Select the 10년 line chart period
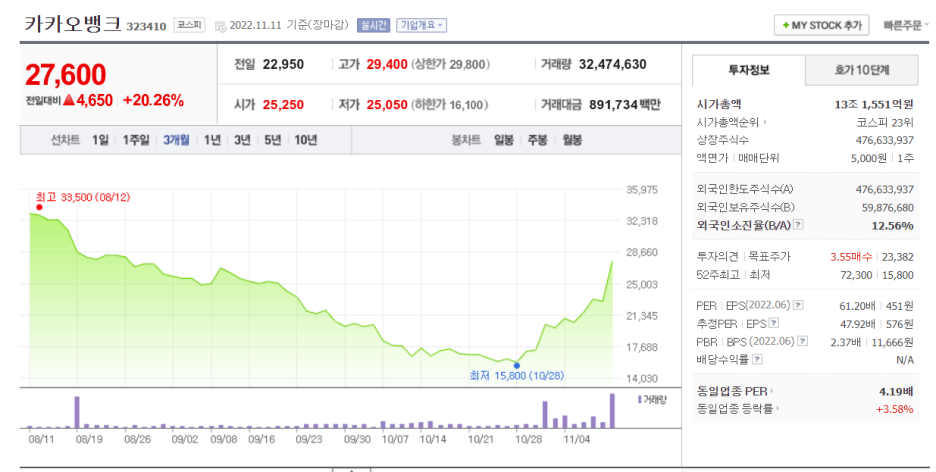Screen dimensions: 936x472 point(306,140)
